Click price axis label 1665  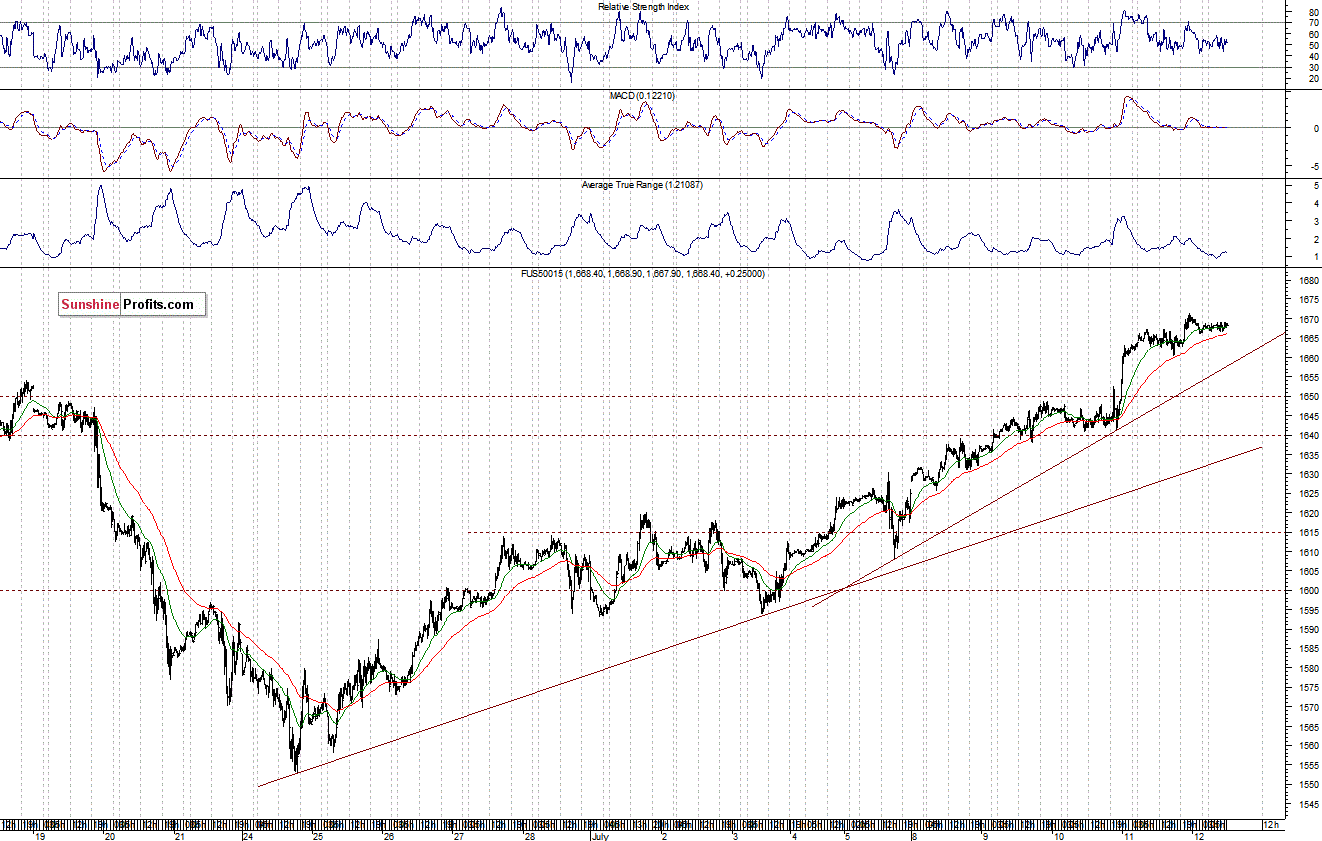point(1308,339)
